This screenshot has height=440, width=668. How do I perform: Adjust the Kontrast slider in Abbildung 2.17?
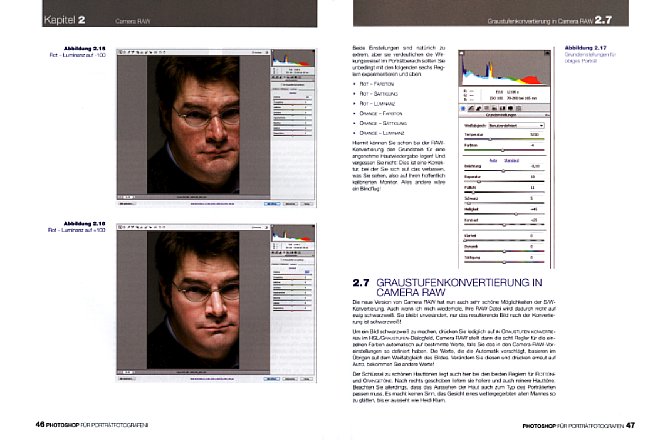click(504, 225)
